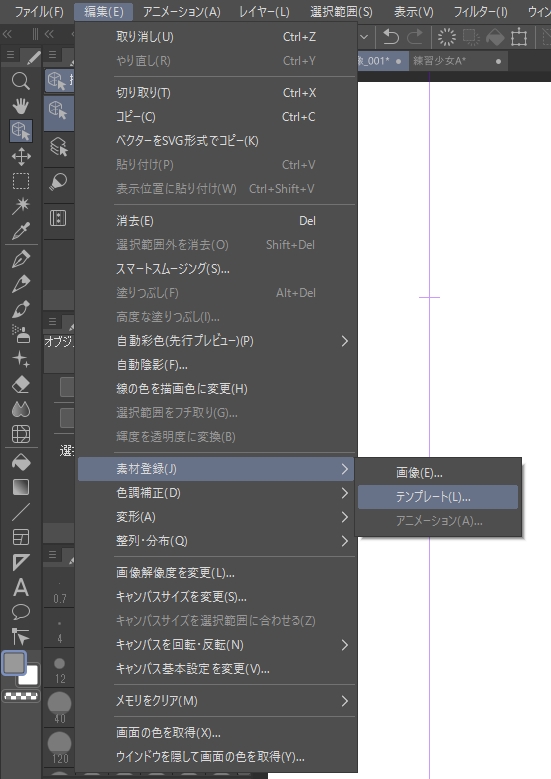Select the Eraser tool
This screenshot has height=779, width=551.
tap(20, 384)
